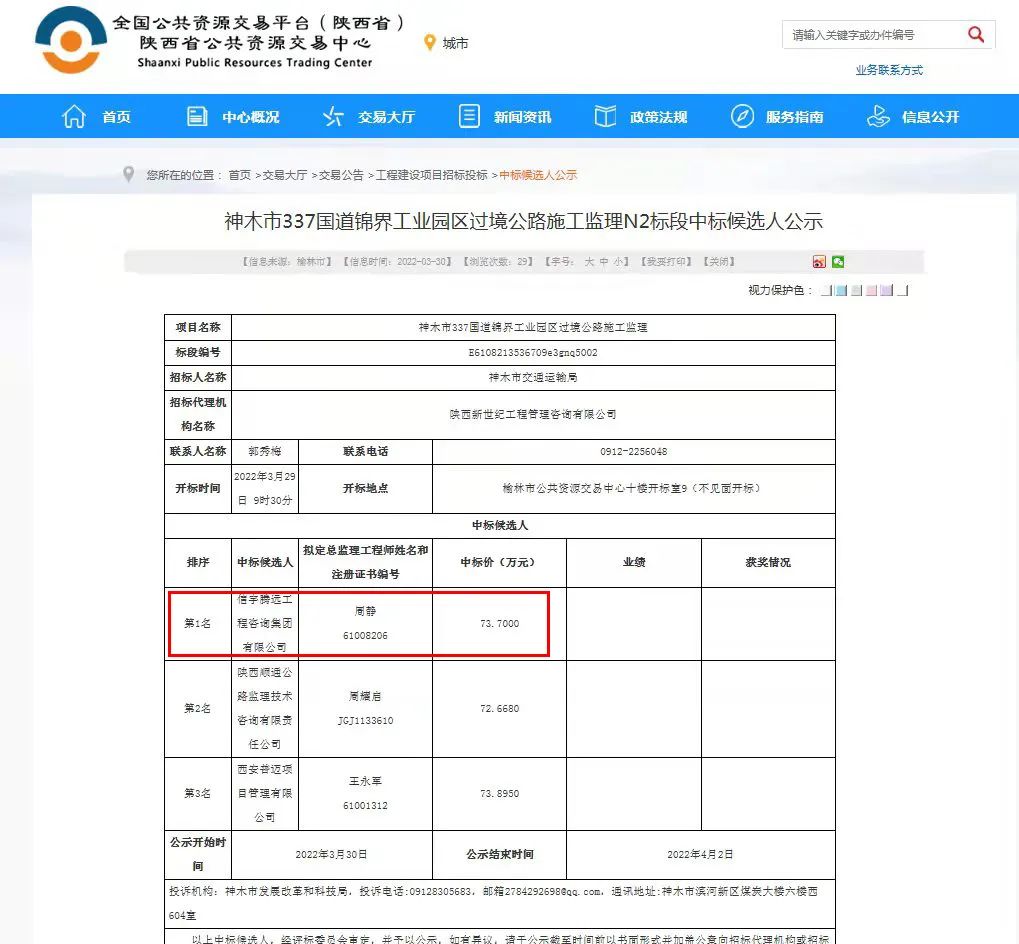
Task: Click the home icon for 首页
Action: [x=75, y=117]
